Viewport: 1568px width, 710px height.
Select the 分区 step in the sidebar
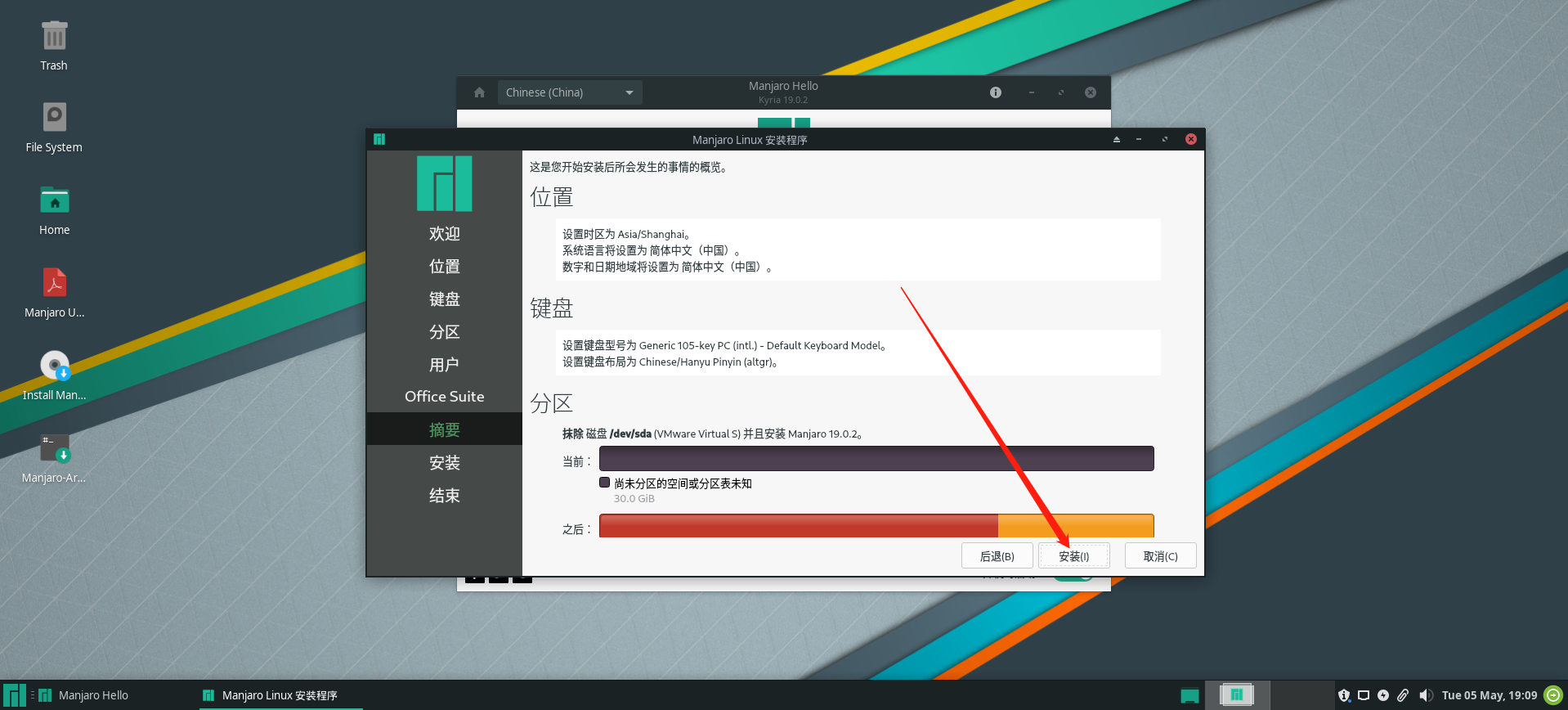(x=445, y=332)
